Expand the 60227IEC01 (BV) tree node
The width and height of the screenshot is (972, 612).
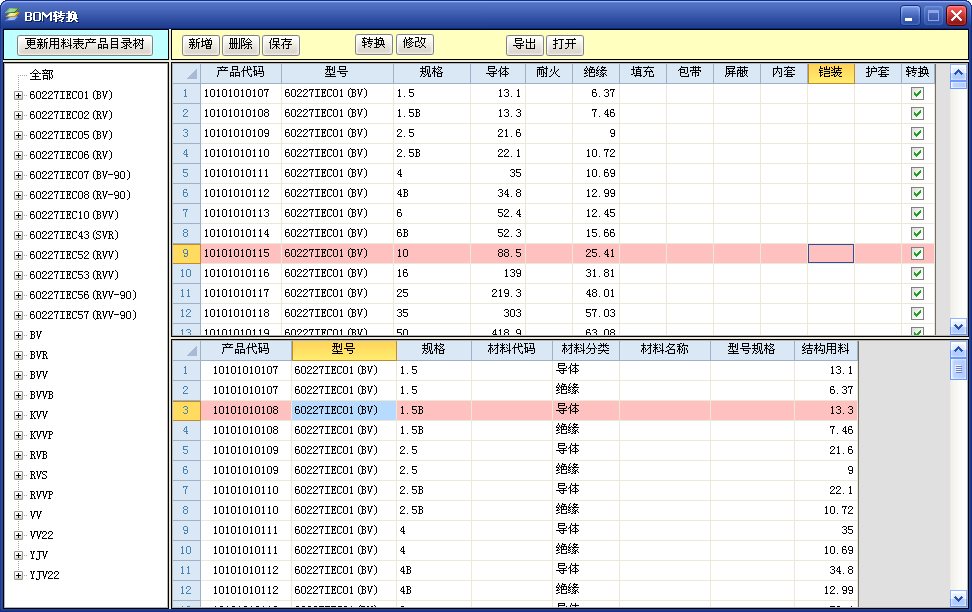(19, 95)
